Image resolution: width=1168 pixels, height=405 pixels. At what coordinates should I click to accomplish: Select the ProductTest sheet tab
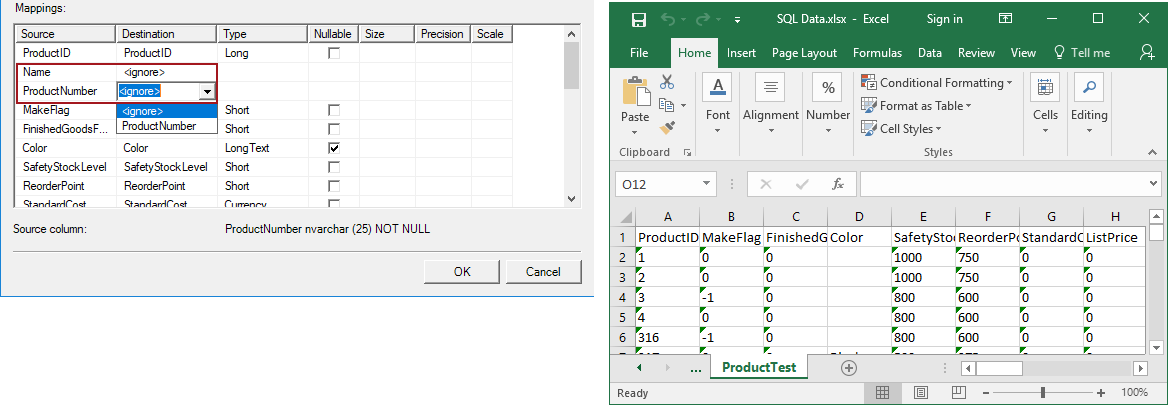tap(759, 367)
